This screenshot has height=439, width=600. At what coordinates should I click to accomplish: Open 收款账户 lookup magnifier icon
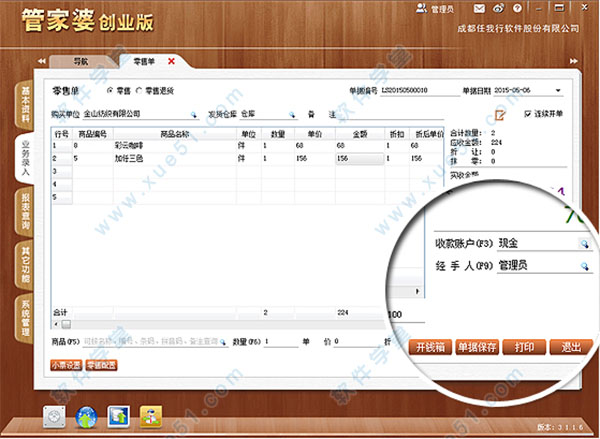tap(584, 244)
